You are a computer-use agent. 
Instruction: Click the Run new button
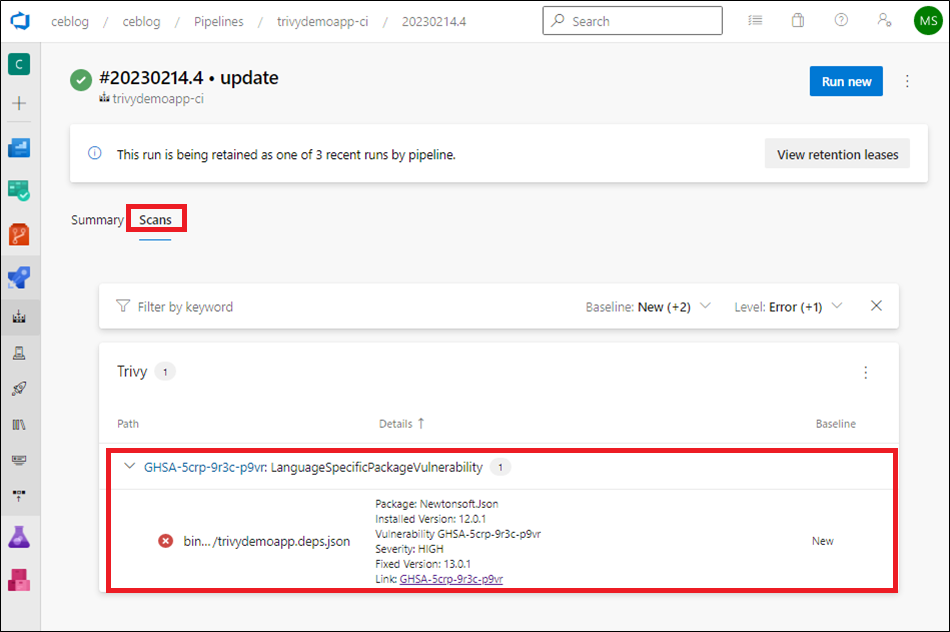pyautogui.click(x=846, y=81)
